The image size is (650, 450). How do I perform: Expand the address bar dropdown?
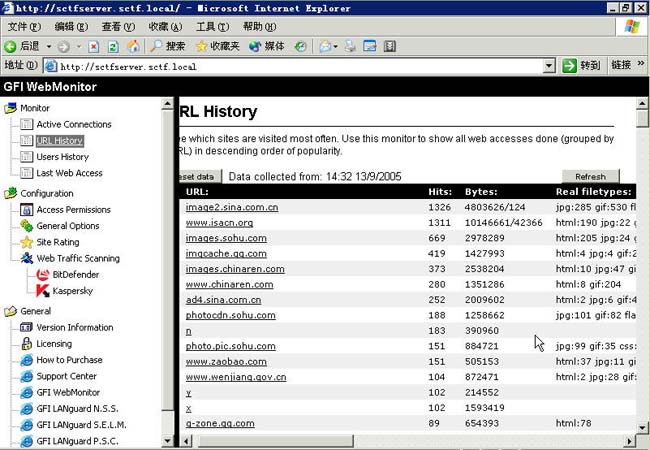(549, 66)
